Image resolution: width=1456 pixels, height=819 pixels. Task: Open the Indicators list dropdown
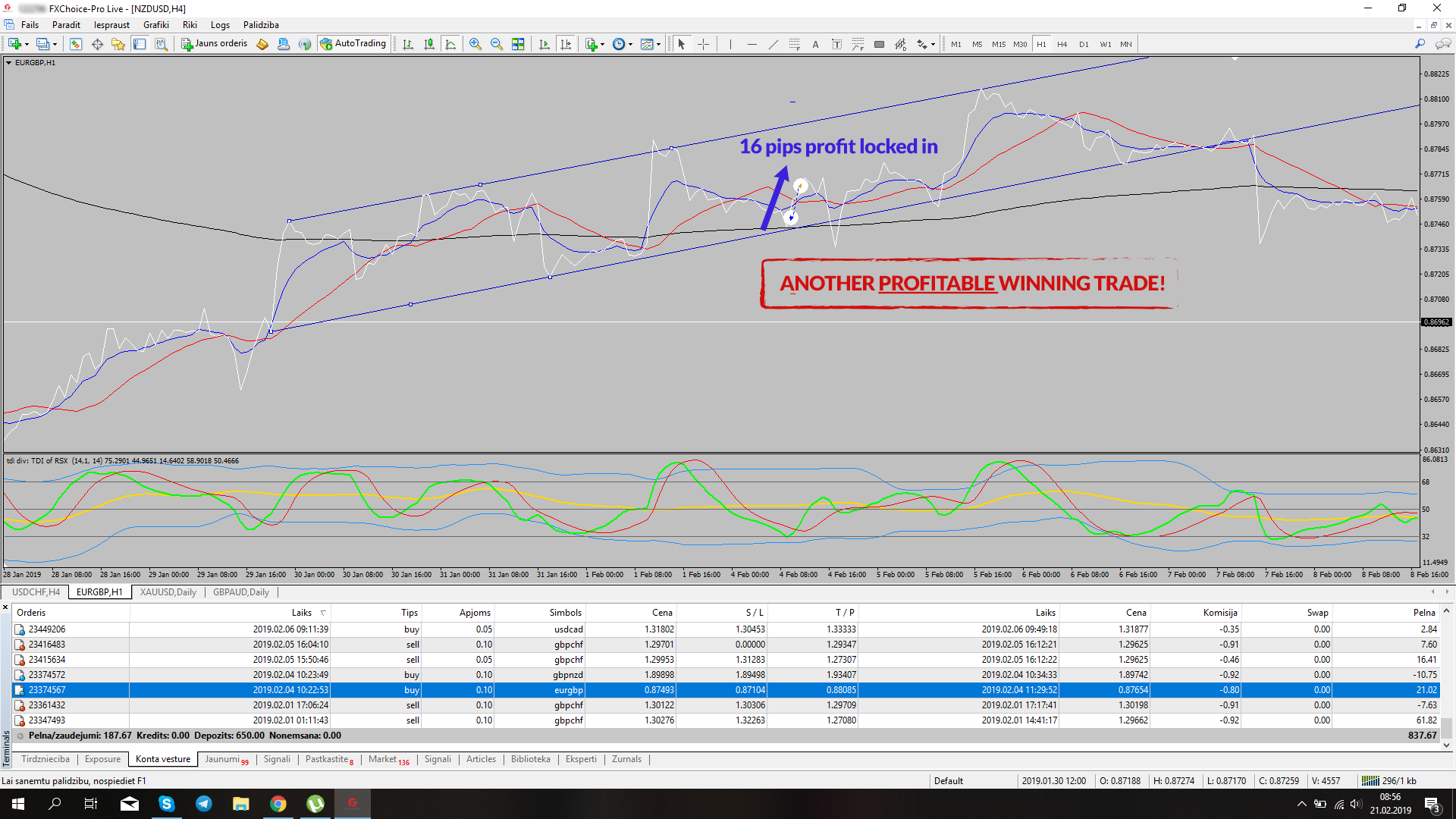(595, 44)
